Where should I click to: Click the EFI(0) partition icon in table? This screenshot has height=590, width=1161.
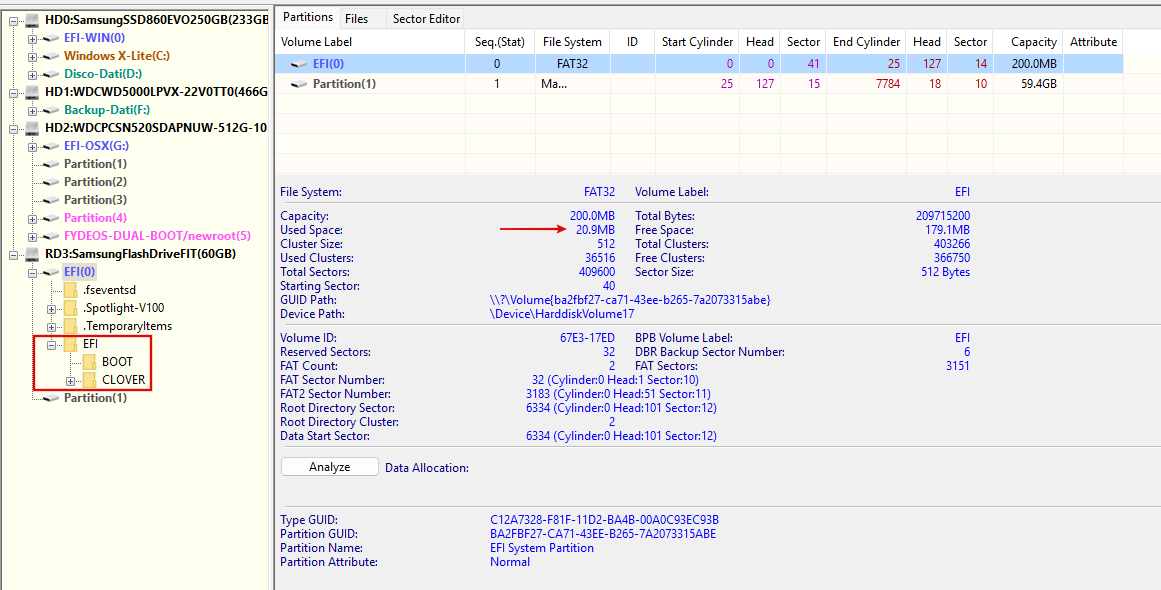(x=299, y=64)
